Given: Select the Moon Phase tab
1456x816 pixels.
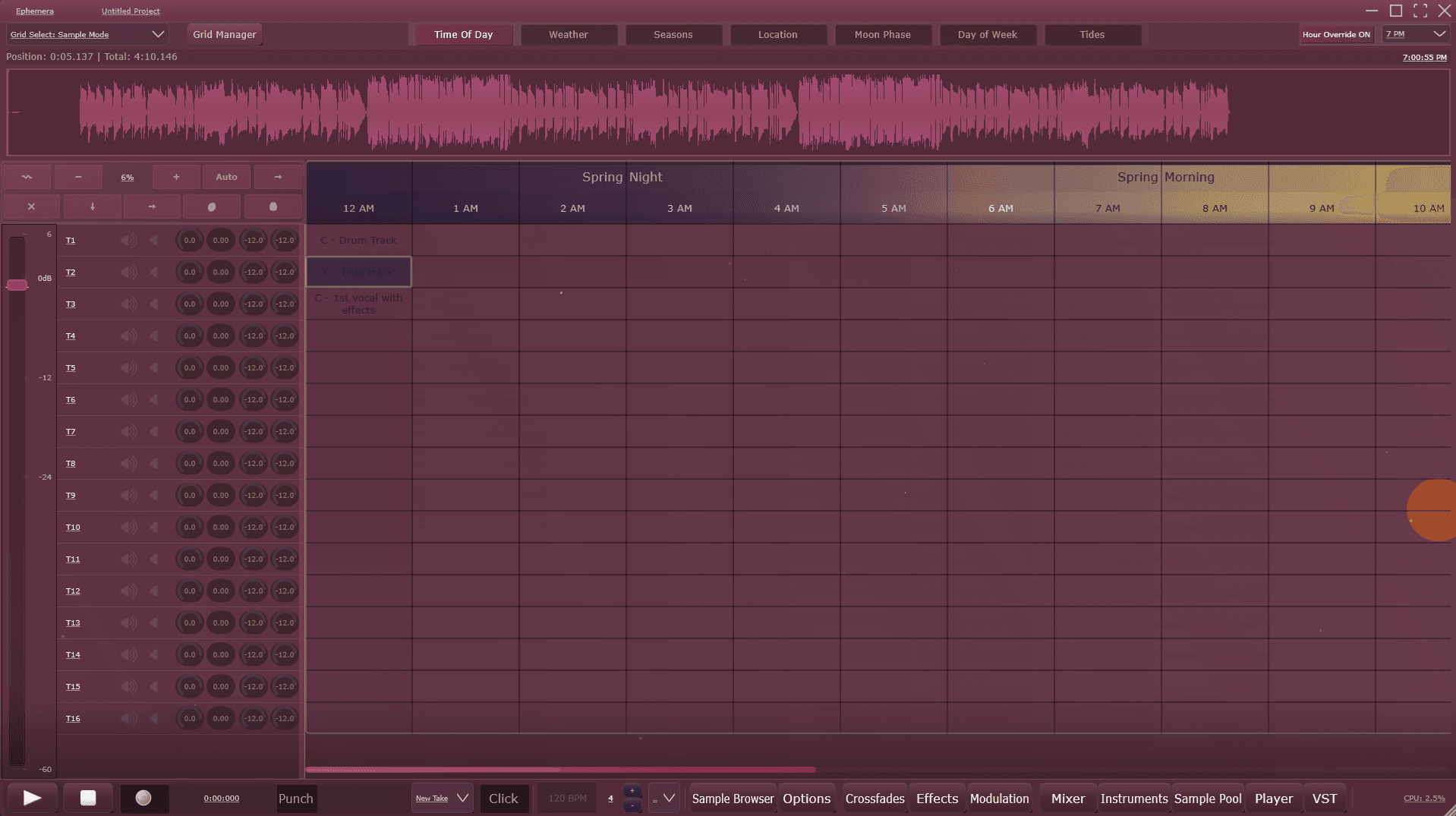Looking at the screenshot, I should 882,35.
